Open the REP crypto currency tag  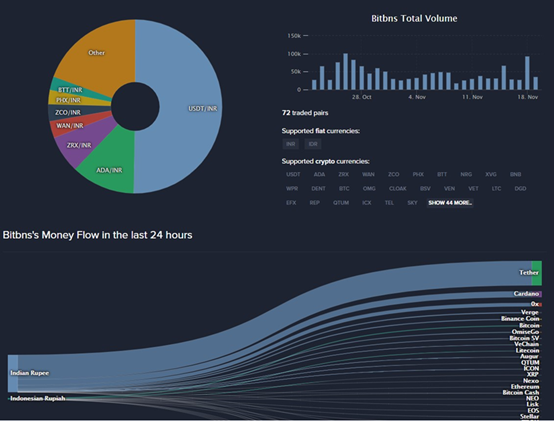tap(314, 203)
